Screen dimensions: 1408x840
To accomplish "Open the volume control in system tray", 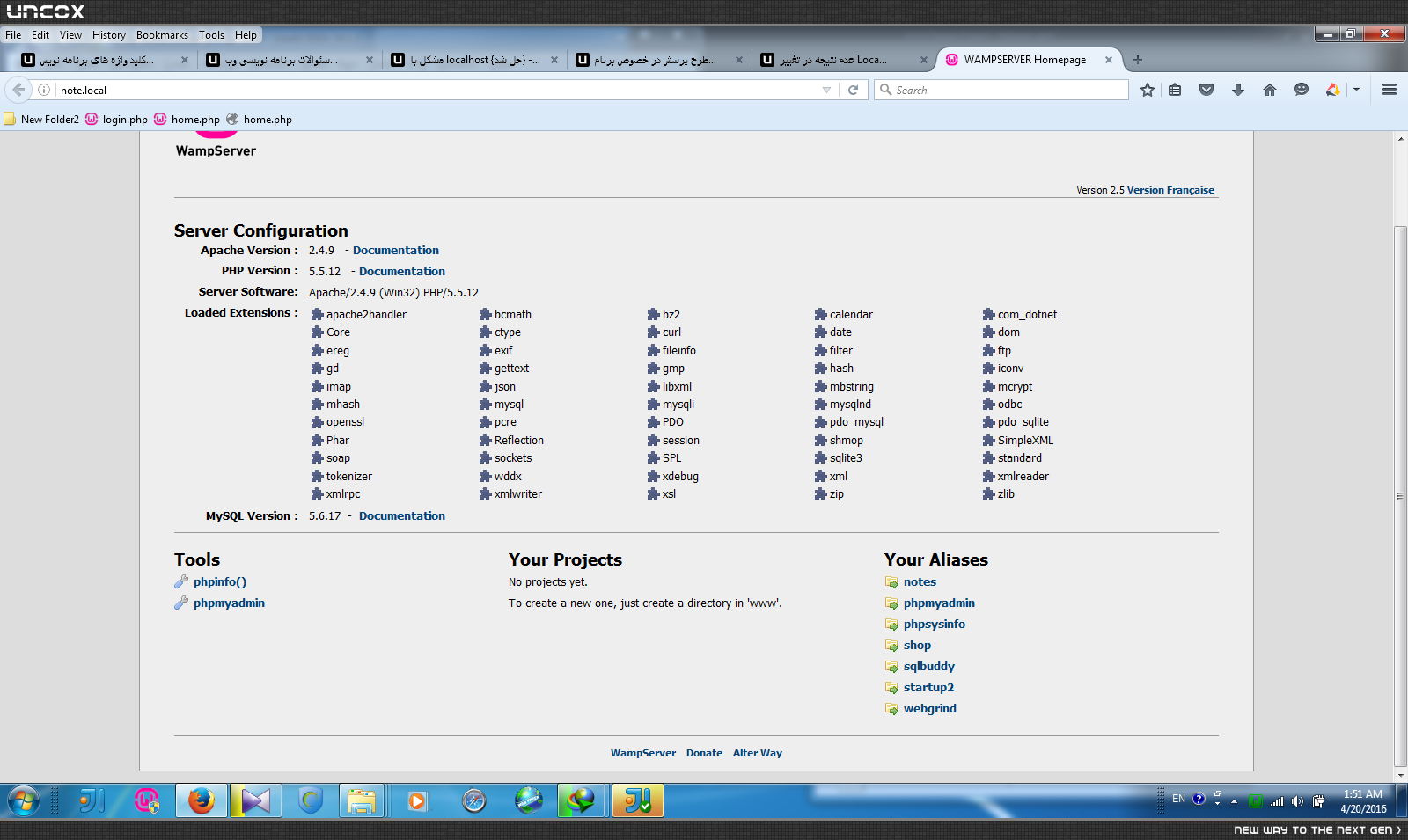I will click(x=1297, y=801).
